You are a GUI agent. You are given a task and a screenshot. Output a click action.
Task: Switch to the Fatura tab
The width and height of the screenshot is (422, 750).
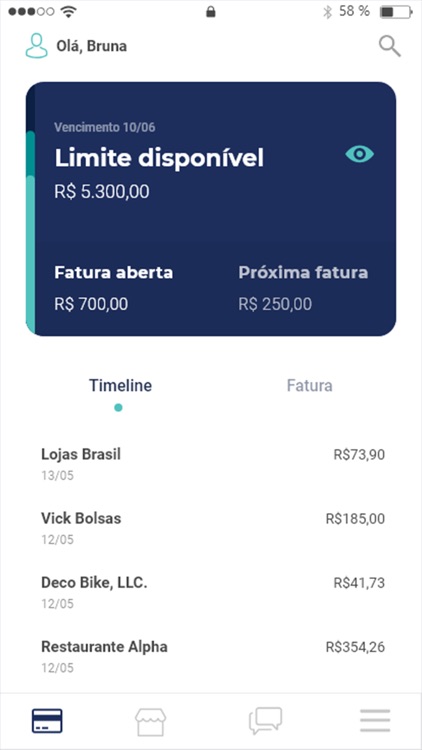pyautogui.click(x=310, y=386)
